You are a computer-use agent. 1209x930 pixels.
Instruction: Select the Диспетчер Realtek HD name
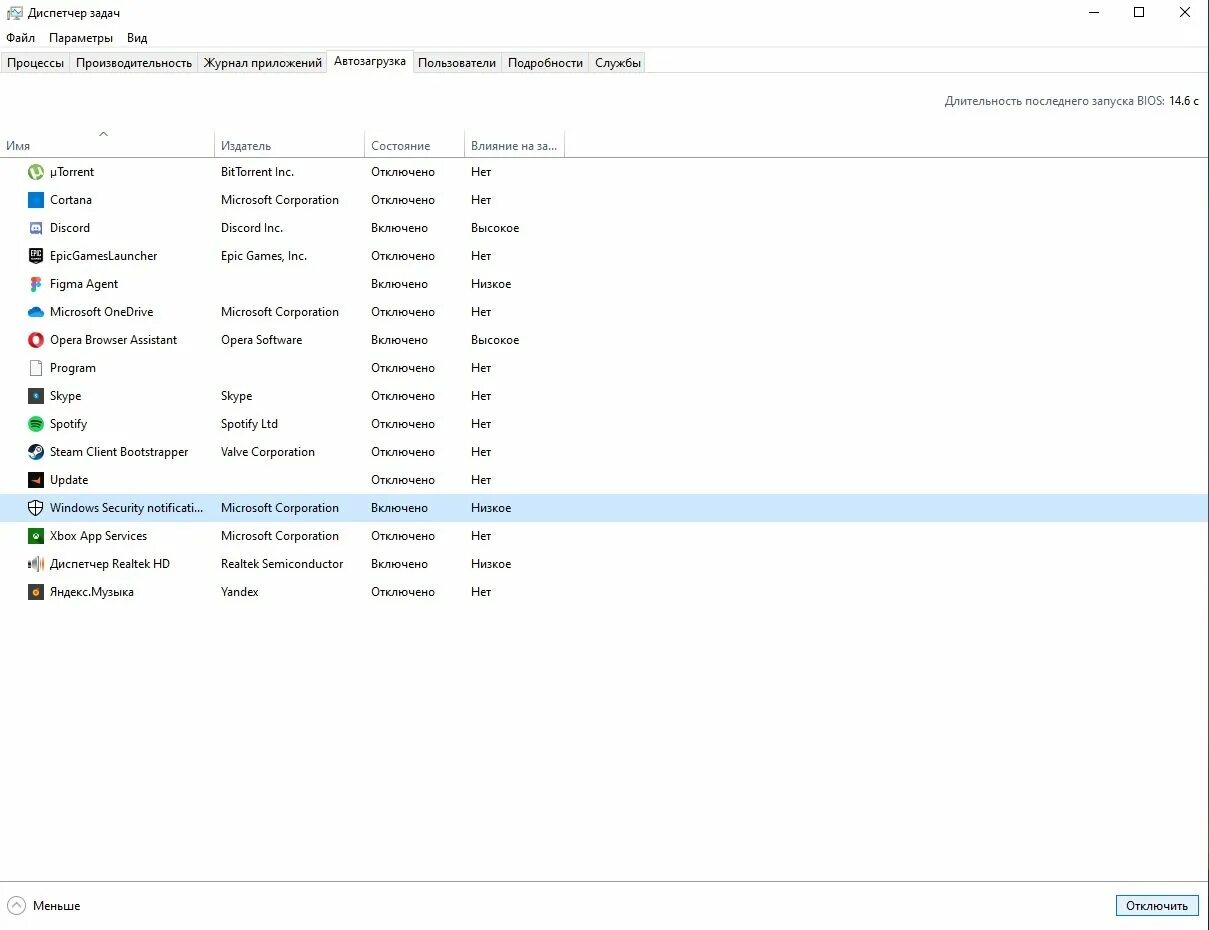110,564
